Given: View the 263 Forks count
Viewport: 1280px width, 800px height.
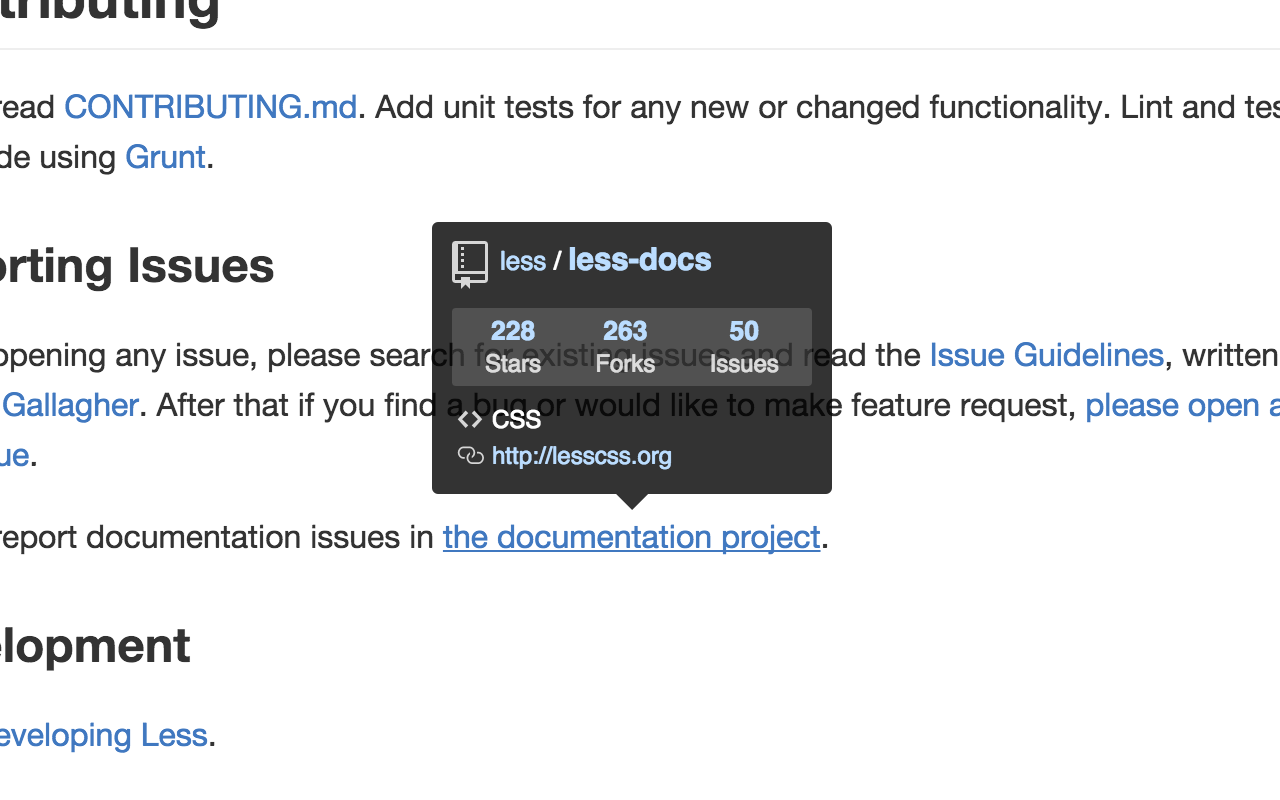Looking at the screenshot, I should coord(625,346).
